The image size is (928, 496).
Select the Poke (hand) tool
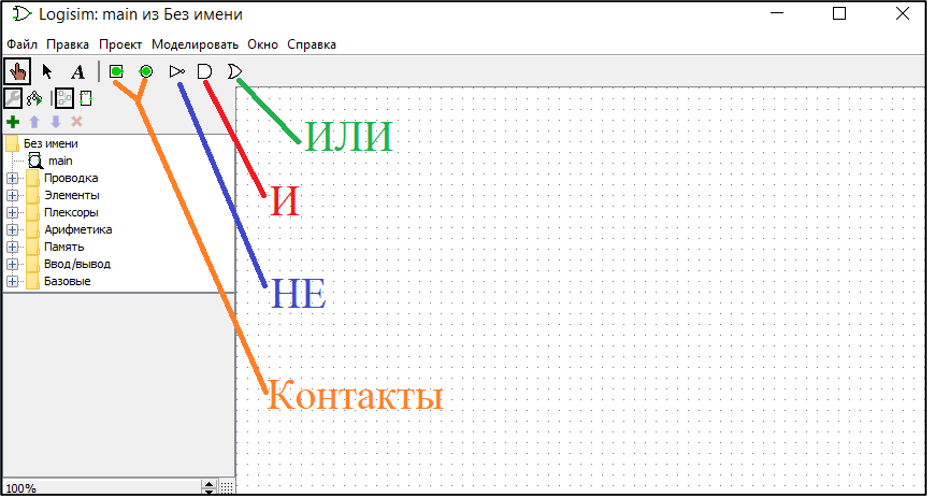(17, 72)
